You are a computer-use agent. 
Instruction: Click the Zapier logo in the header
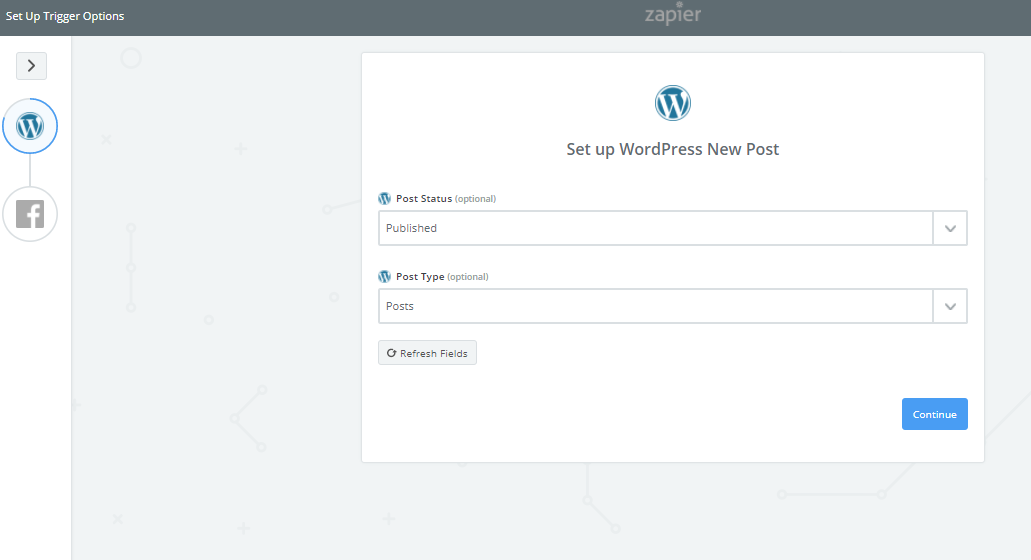pyautogui.click(x=673, y=14)
